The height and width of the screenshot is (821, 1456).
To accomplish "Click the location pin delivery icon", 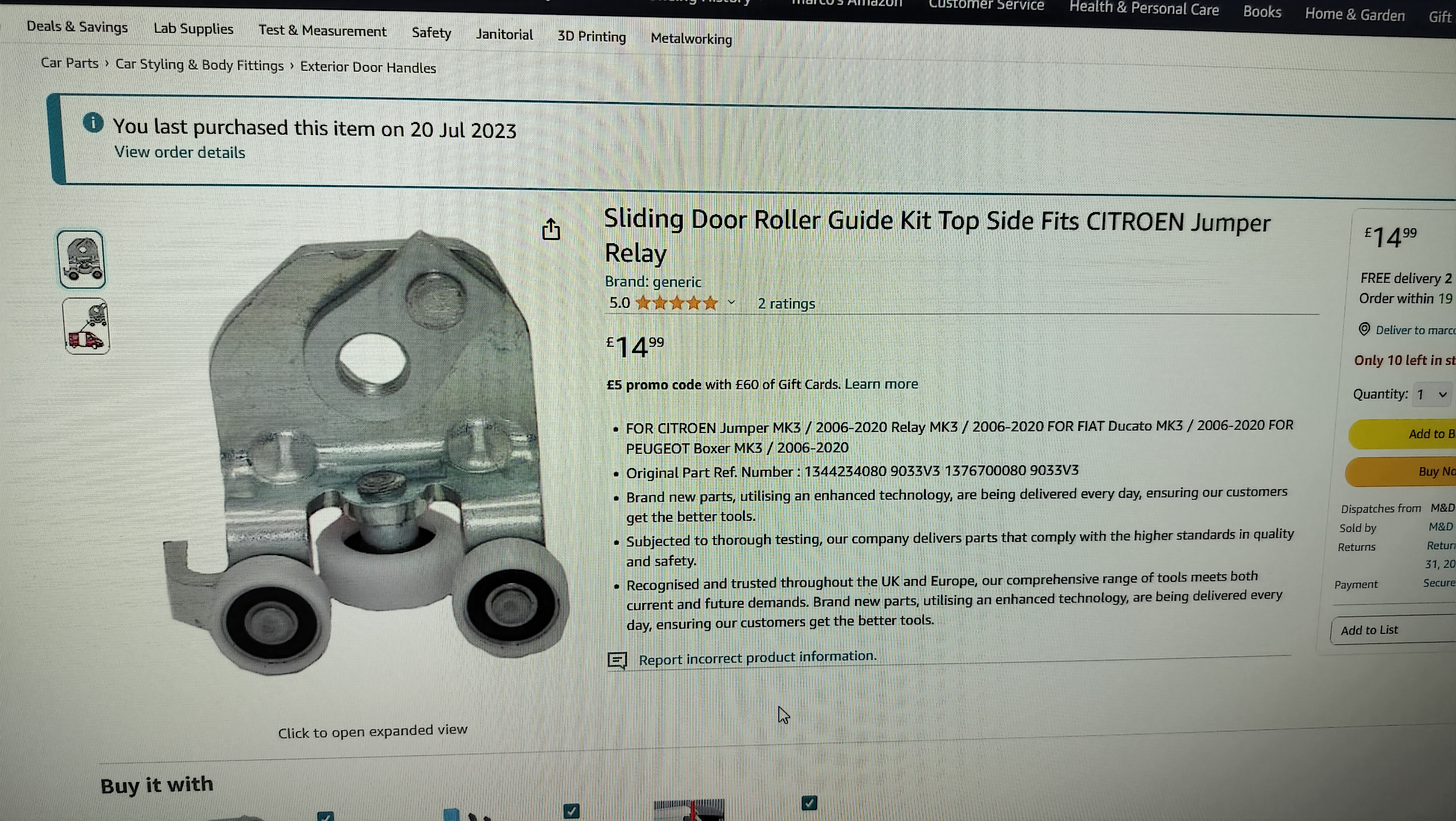I will [1364, 329].
